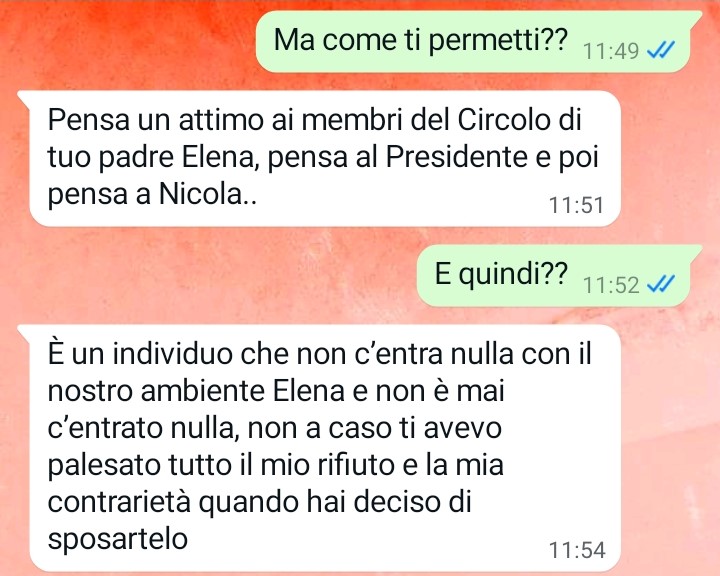The width and height of the screenshot is (720, 576).
Task: Click the 11:51 timestamp
Action: (576, 205)
